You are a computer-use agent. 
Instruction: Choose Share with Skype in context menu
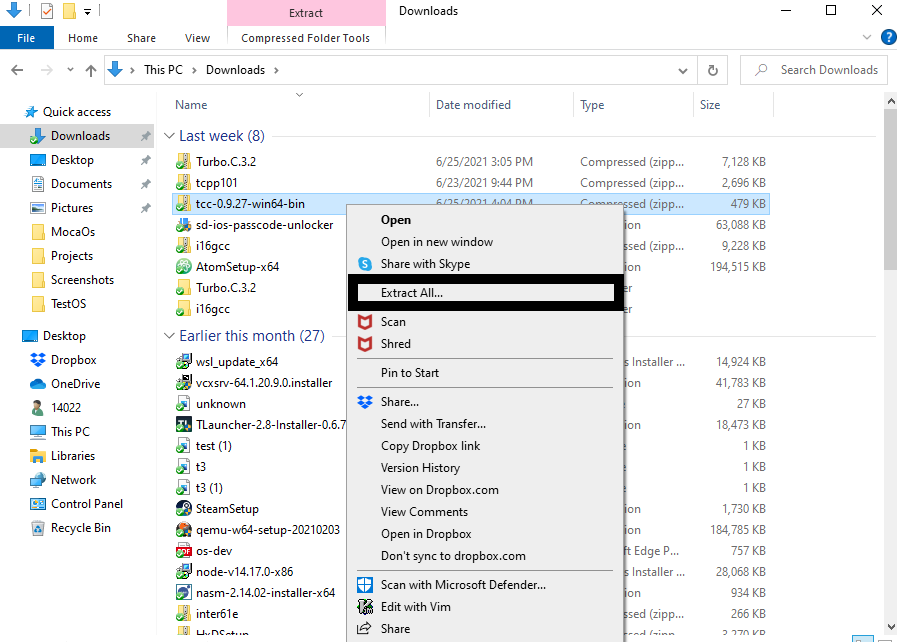(426, 264)
